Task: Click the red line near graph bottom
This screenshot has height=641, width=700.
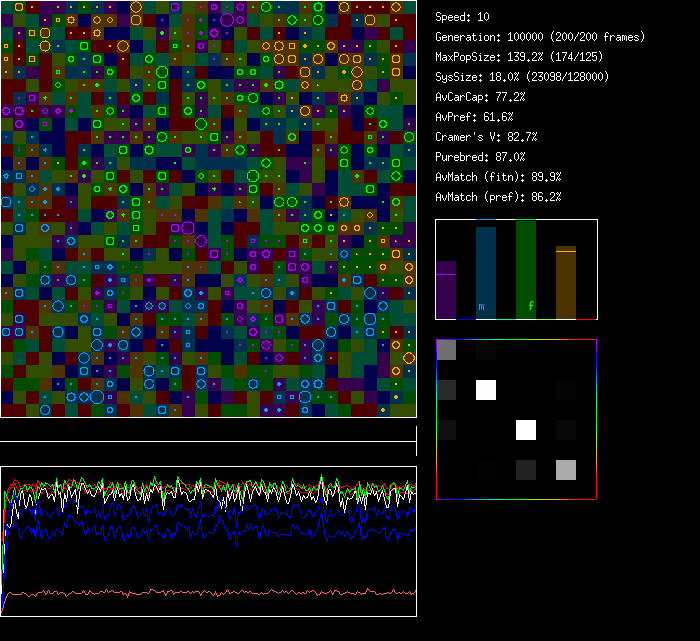Action: tap(200, 592)
